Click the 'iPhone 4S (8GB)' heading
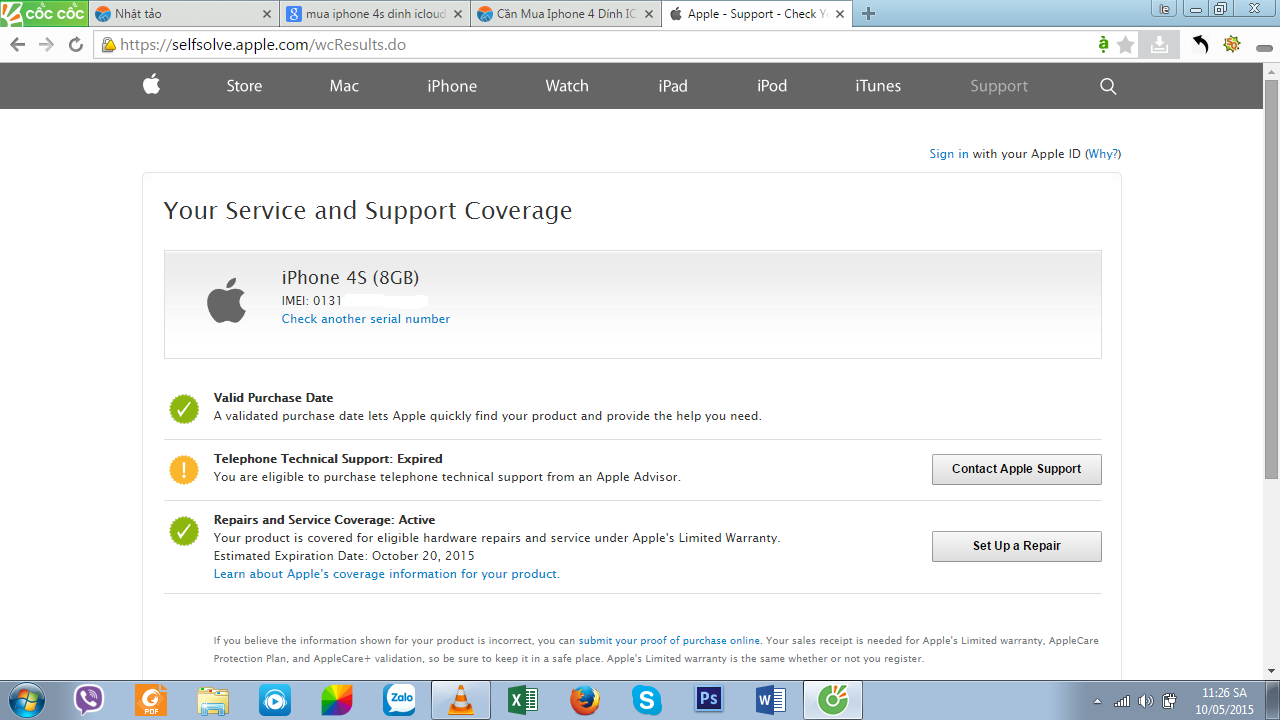 tap(350, 278)
